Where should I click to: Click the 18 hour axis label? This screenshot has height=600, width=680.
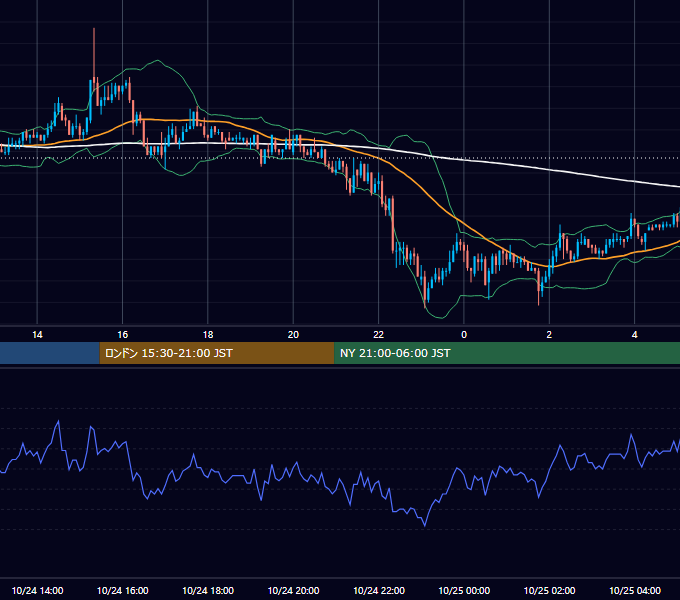(208, 335)
